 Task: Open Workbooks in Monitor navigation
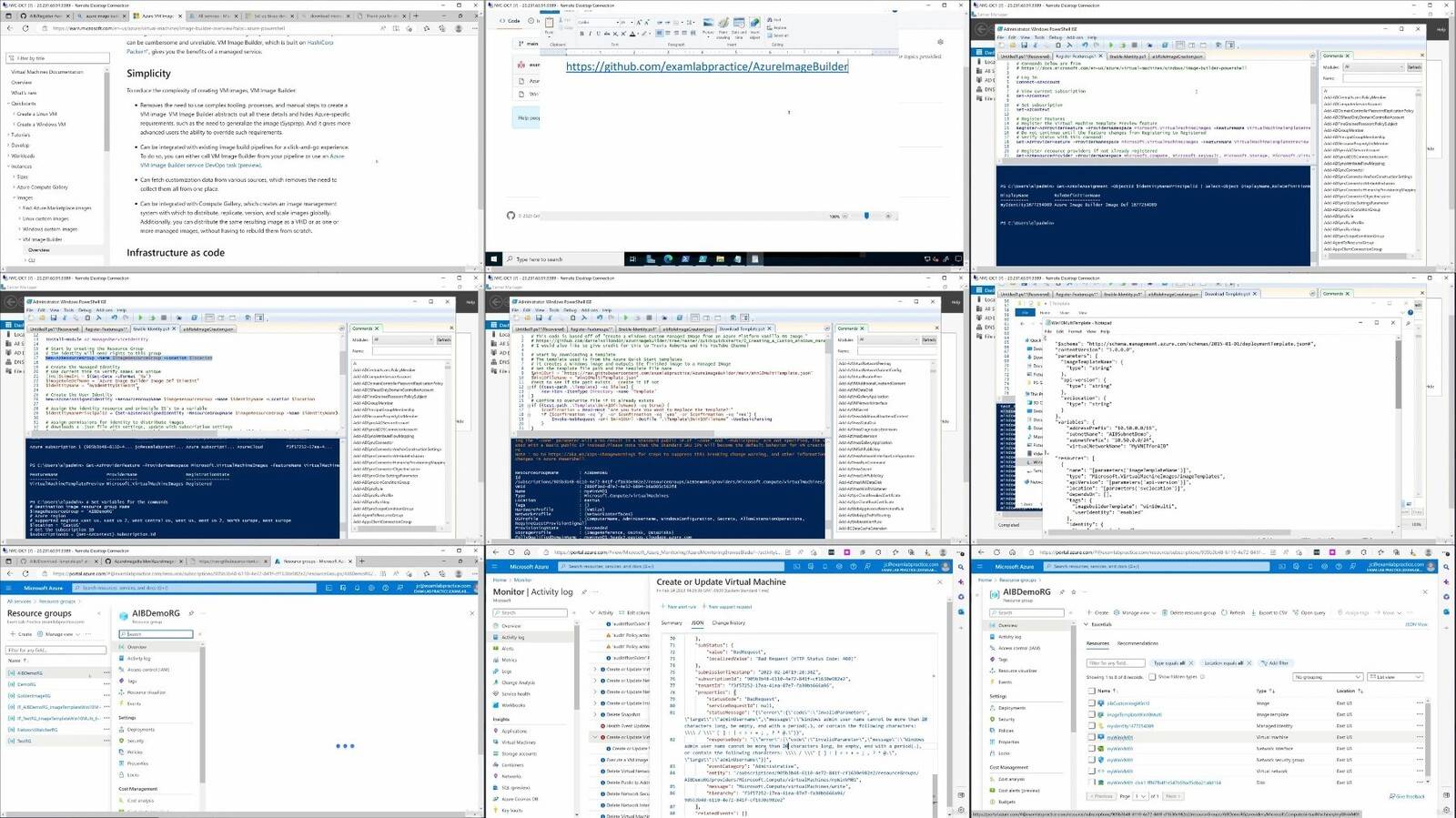[x=513, y=705]
